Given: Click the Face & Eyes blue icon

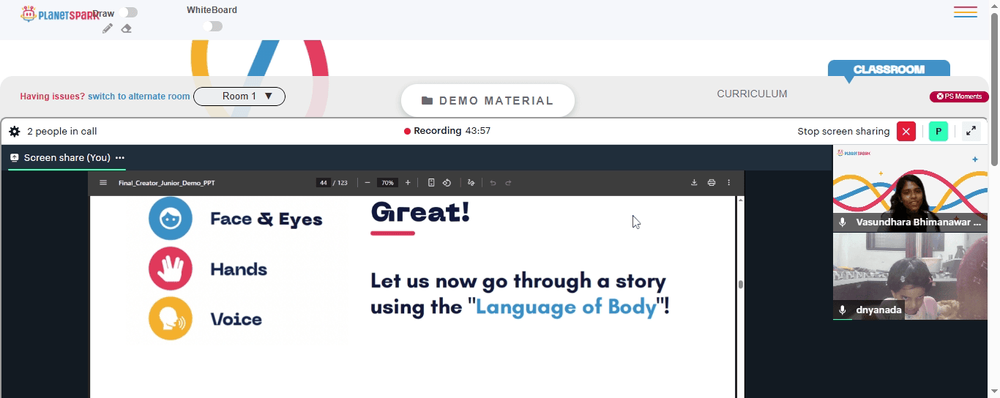Looking at the screenshot, I should (x=170, y=218).
